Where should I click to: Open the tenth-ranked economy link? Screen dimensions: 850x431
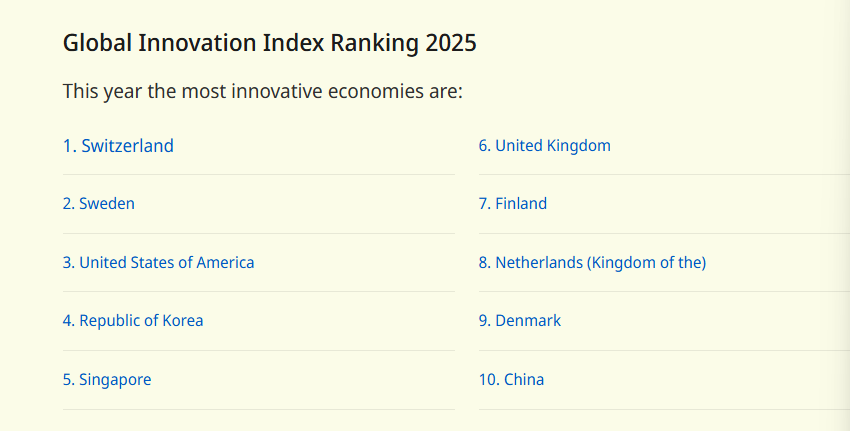coord(511,380)
